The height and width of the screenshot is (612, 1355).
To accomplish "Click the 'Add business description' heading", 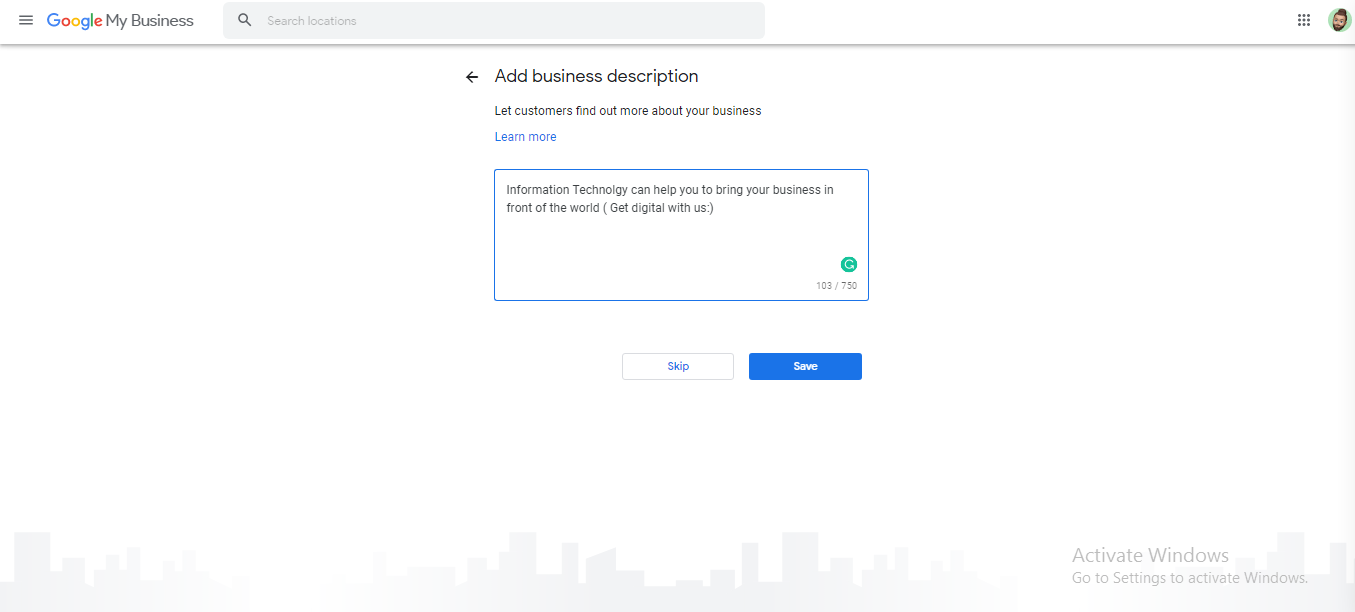I will click(x=596, y=77).
